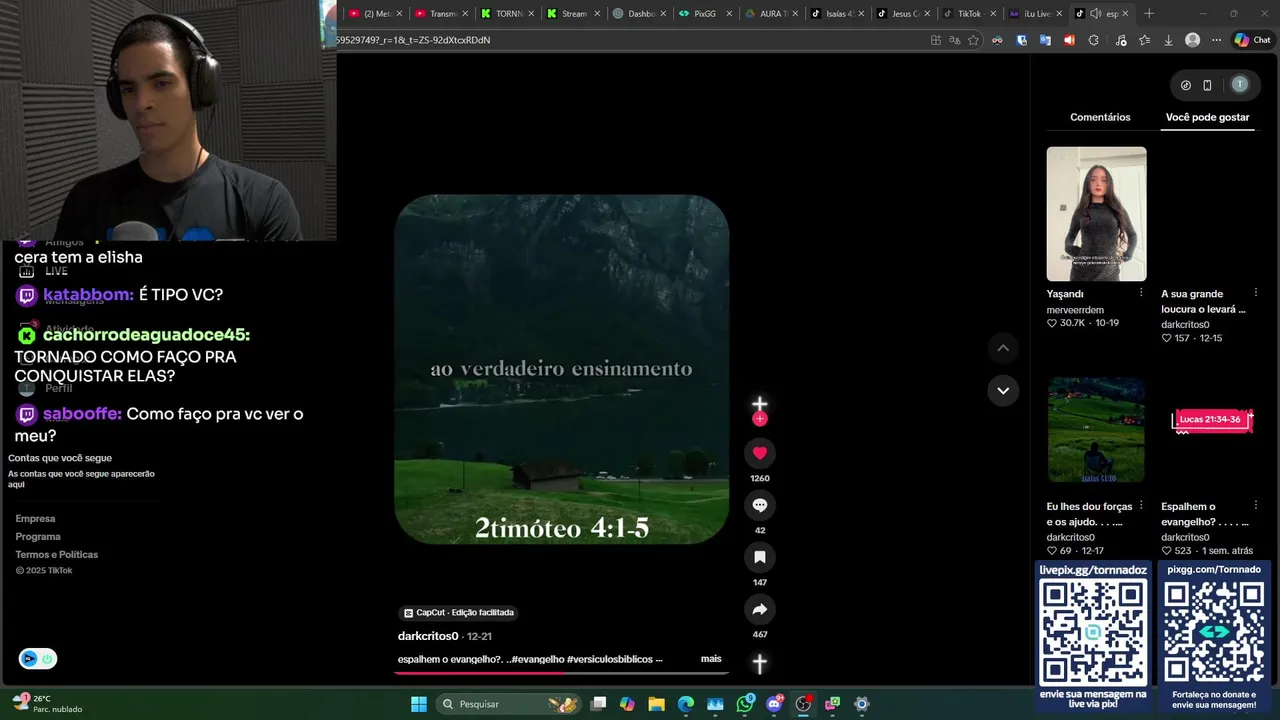1280x720 pixels.
Task: Open the profile avatar in top right
Action: point(1240,85)
